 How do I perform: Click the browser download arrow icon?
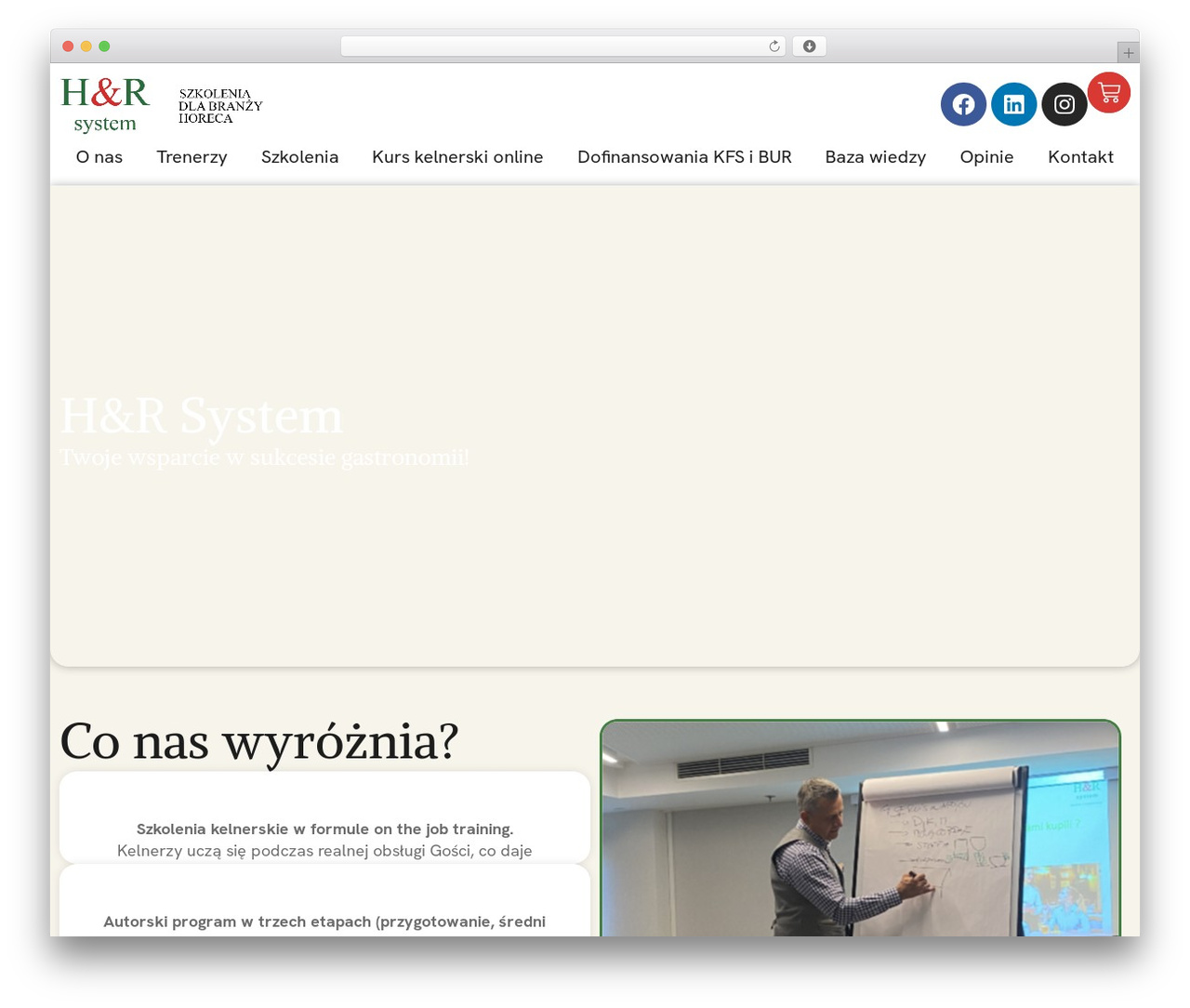(x=810, y=46)
